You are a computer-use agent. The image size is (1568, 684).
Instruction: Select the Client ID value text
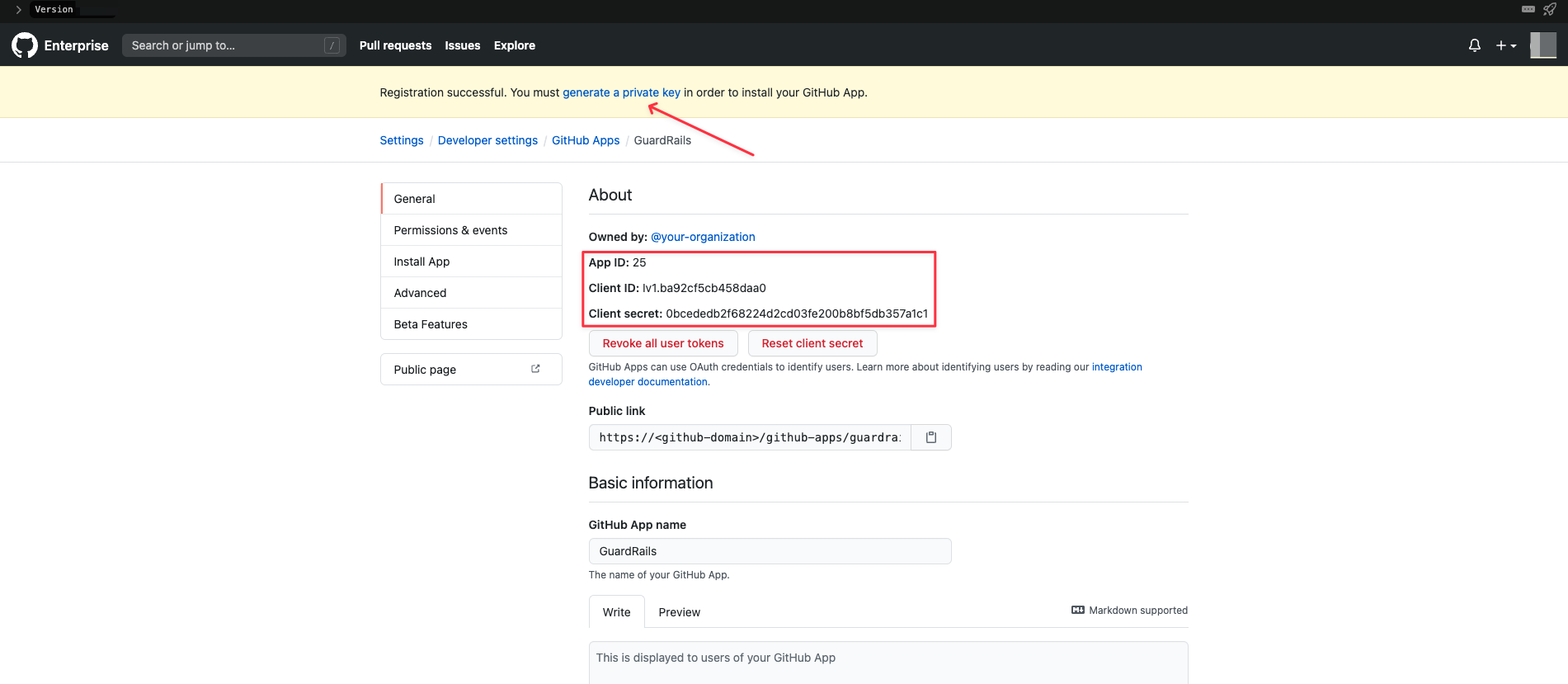point(704,288)
